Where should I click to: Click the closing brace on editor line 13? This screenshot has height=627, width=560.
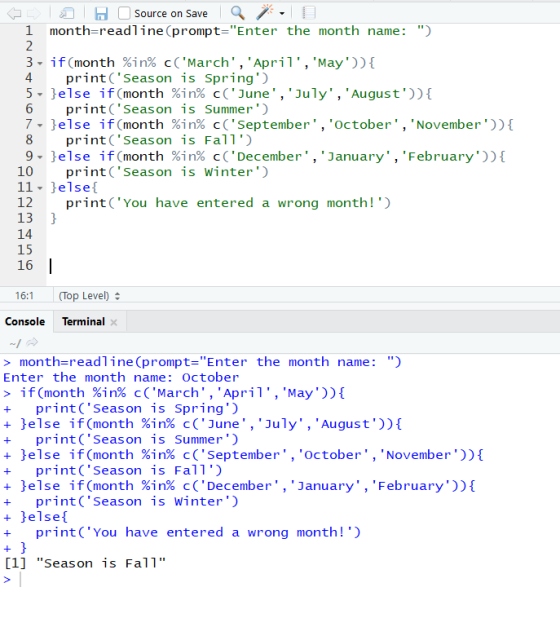pos(53,218)
